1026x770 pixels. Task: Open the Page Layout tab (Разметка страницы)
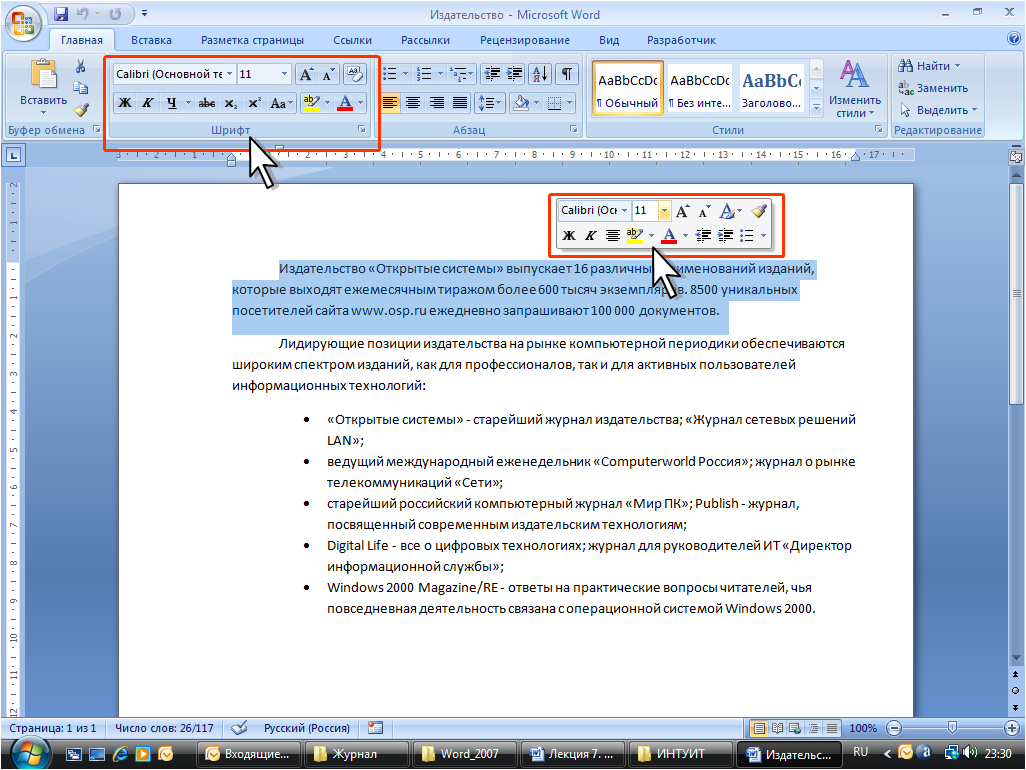252,40
